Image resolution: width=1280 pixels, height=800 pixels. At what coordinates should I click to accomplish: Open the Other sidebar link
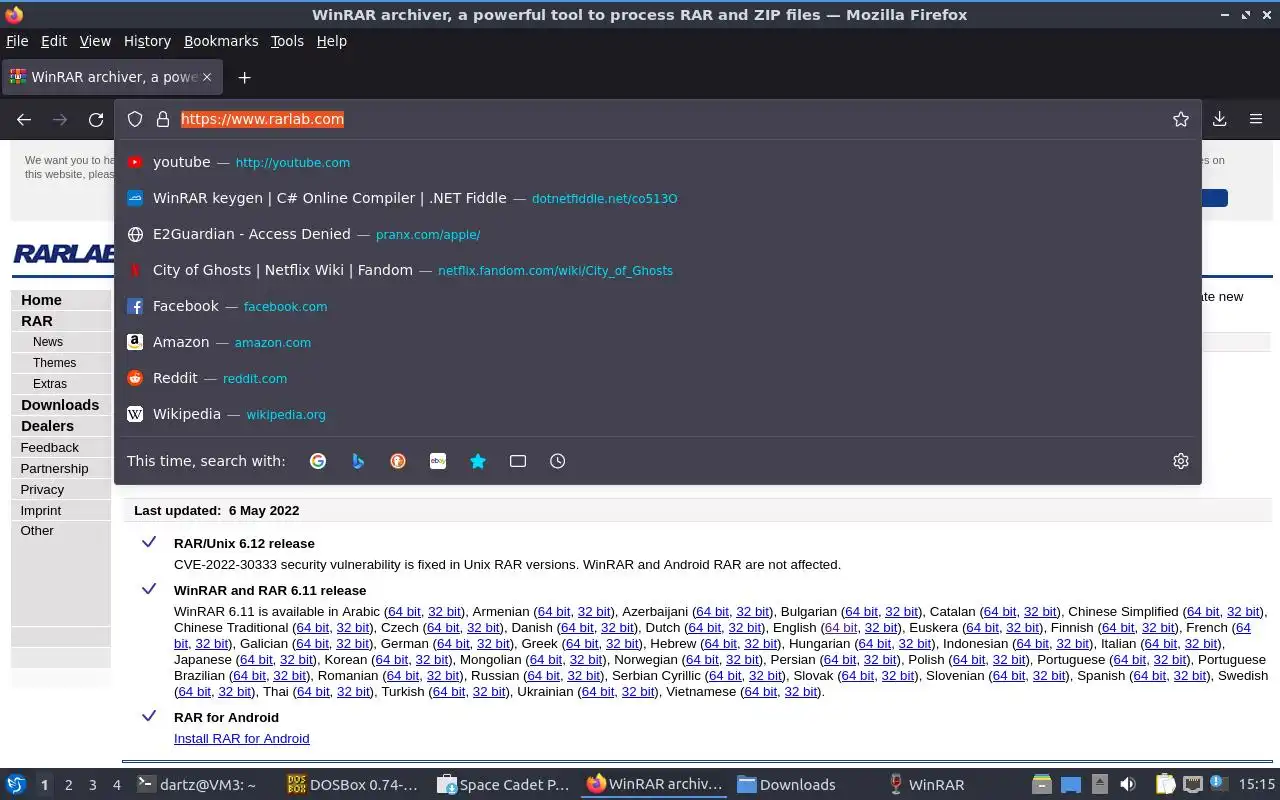(x=37, y=531)
